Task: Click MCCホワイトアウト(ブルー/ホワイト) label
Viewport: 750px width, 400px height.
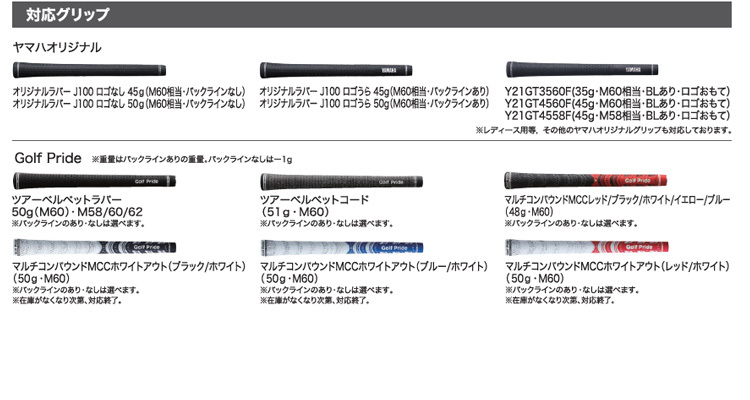Action: (x=374, y=267)
